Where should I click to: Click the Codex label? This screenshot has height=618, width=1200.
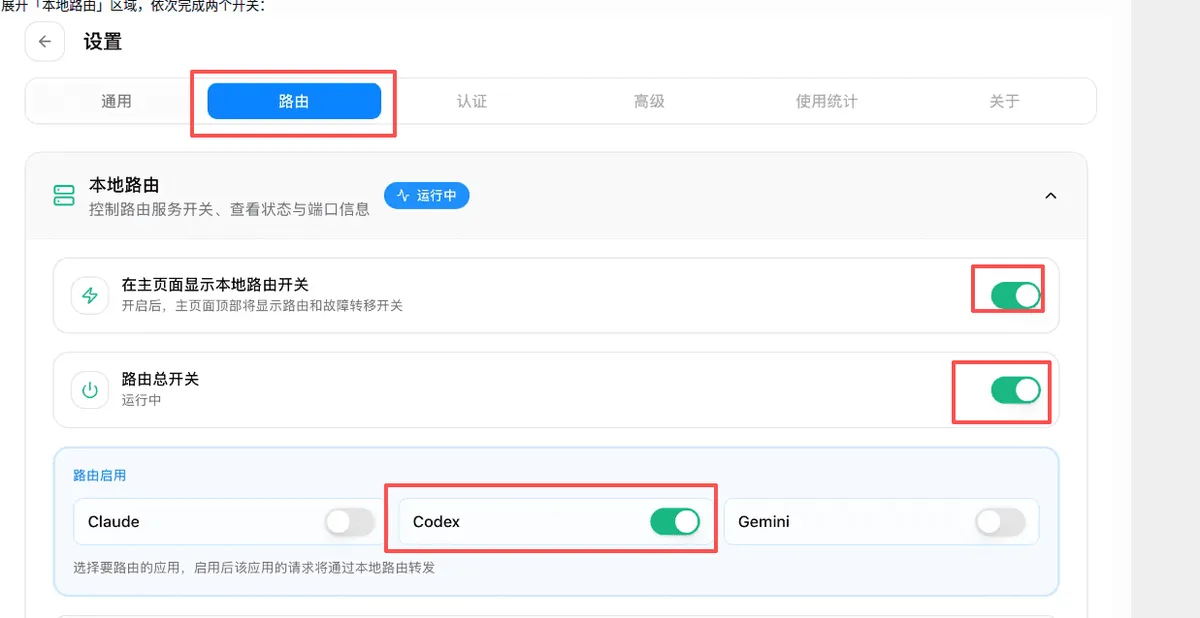[x=437, y=522]
